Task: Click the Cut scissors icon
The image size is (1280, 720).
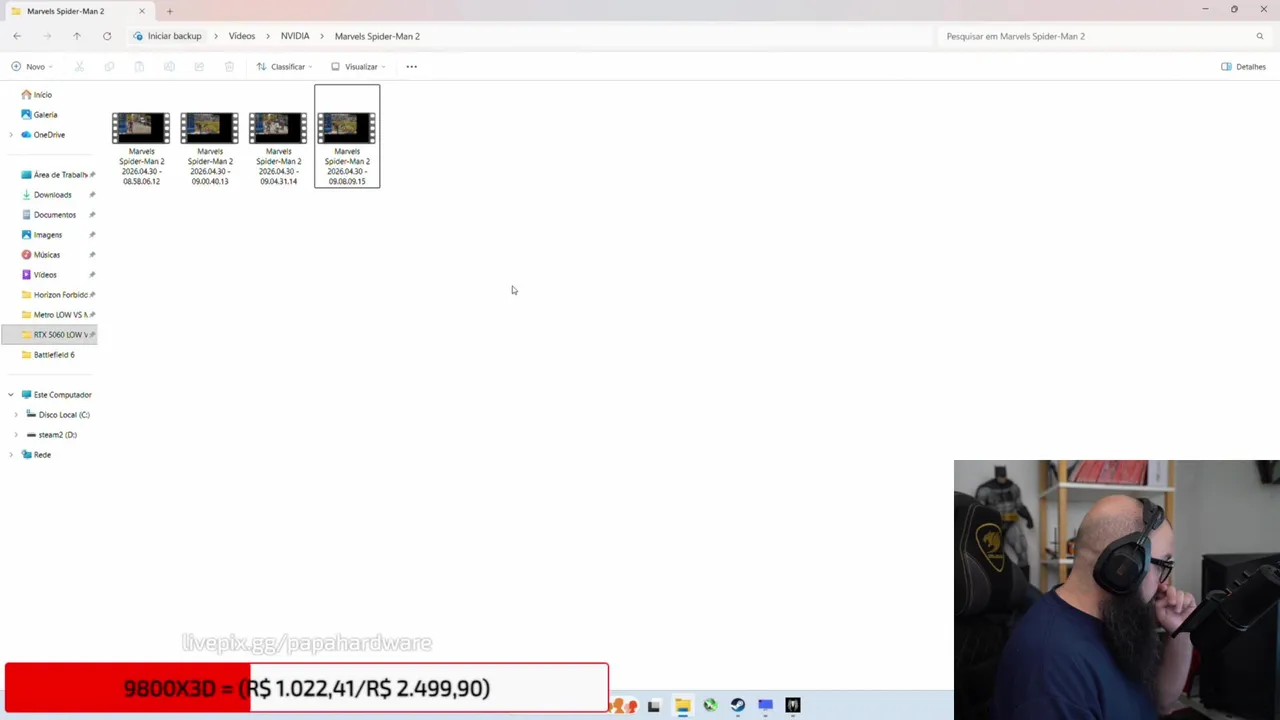Action: click(79, 67)
